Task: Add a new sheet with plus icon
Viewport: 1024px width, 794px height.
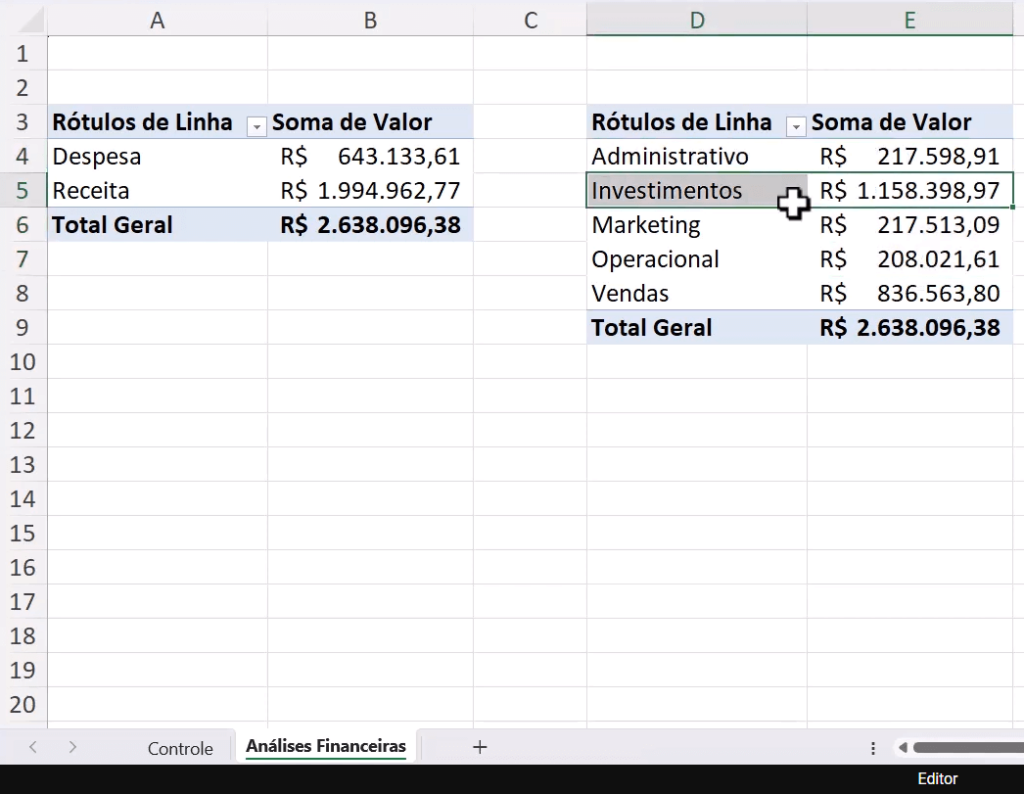Action: point(480,747)
